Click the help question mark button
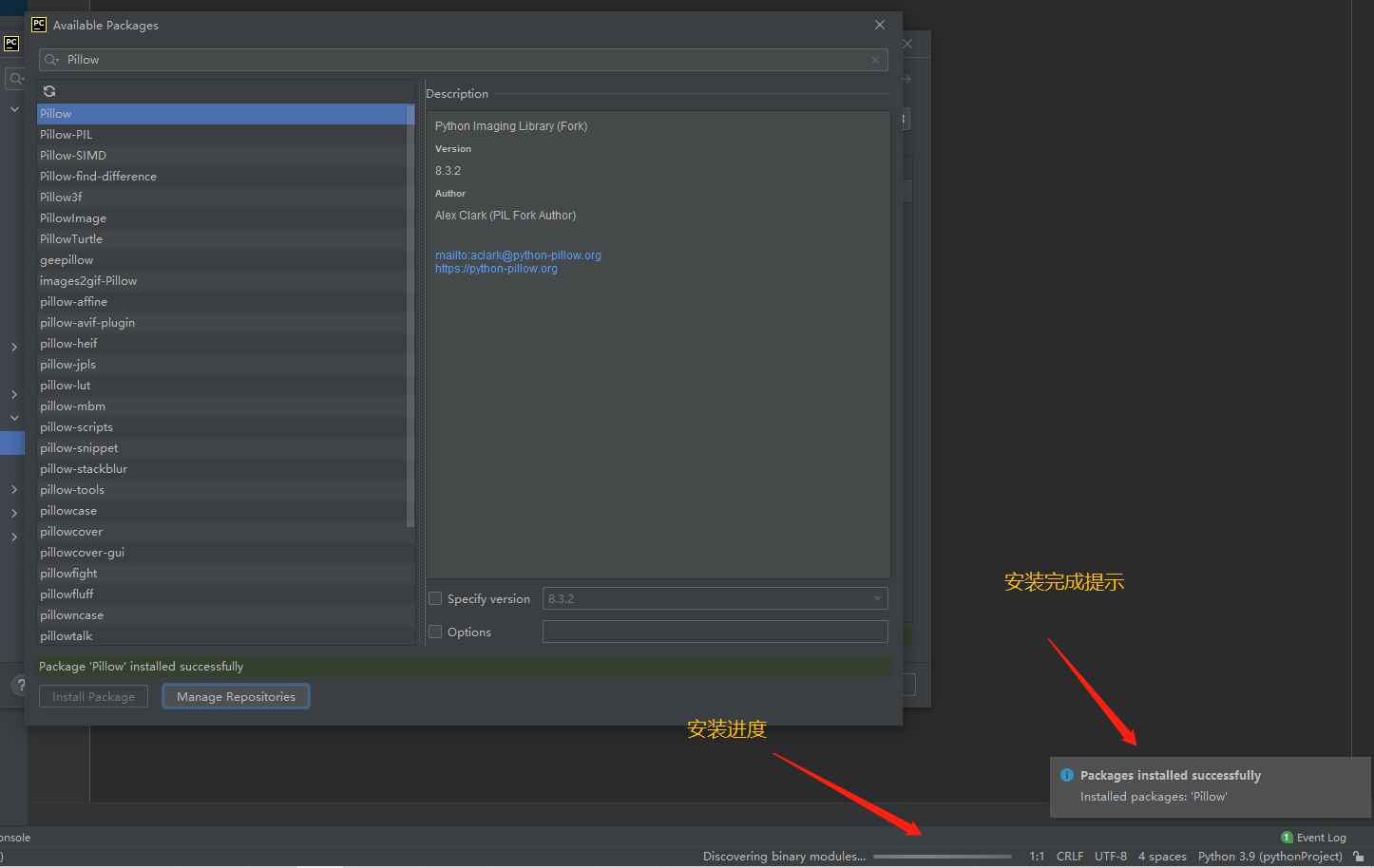The height and width of the screenshot is (868, 1374). tap(21, 686)
